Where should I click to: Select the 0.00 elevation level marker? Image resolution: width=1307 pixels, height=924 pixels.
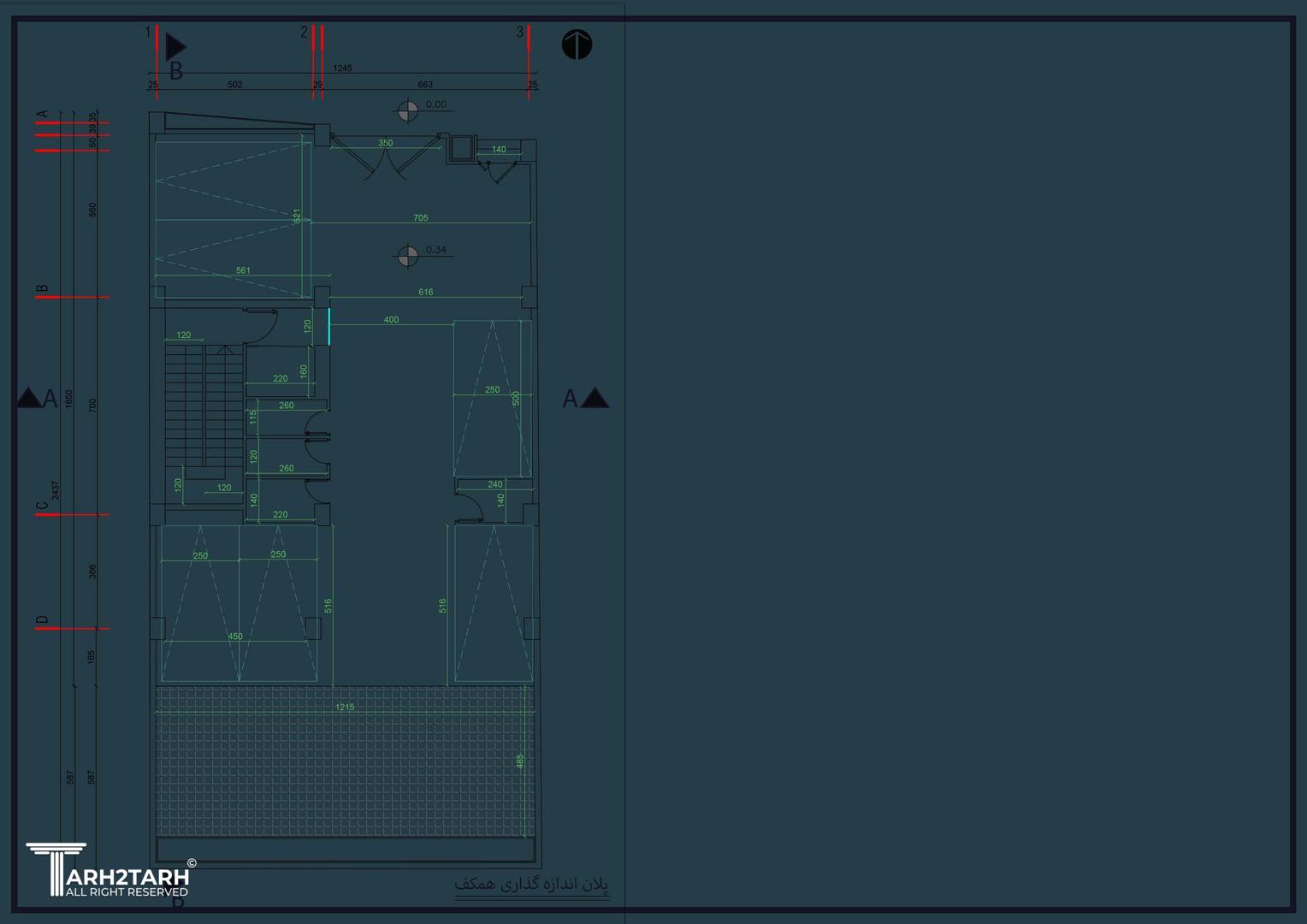tap(408, 110)
